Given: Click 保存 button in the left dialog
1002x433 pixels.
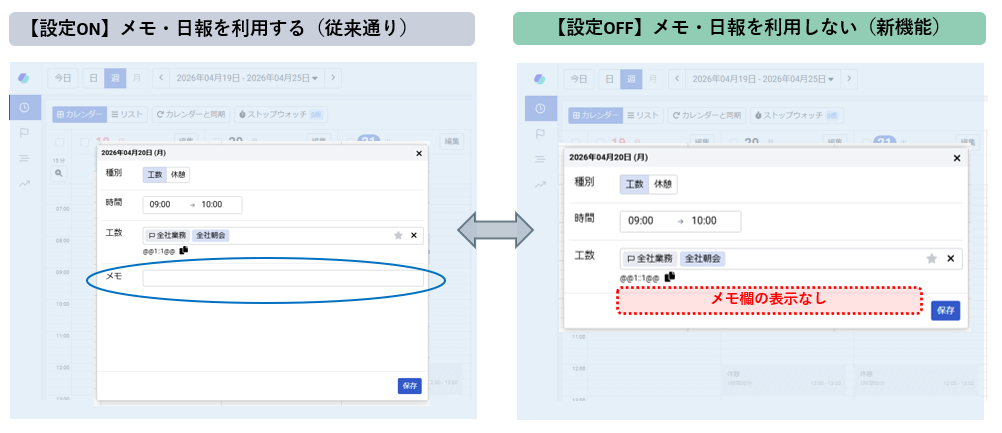Looking at the screenshot, I should tap(409, 385).
